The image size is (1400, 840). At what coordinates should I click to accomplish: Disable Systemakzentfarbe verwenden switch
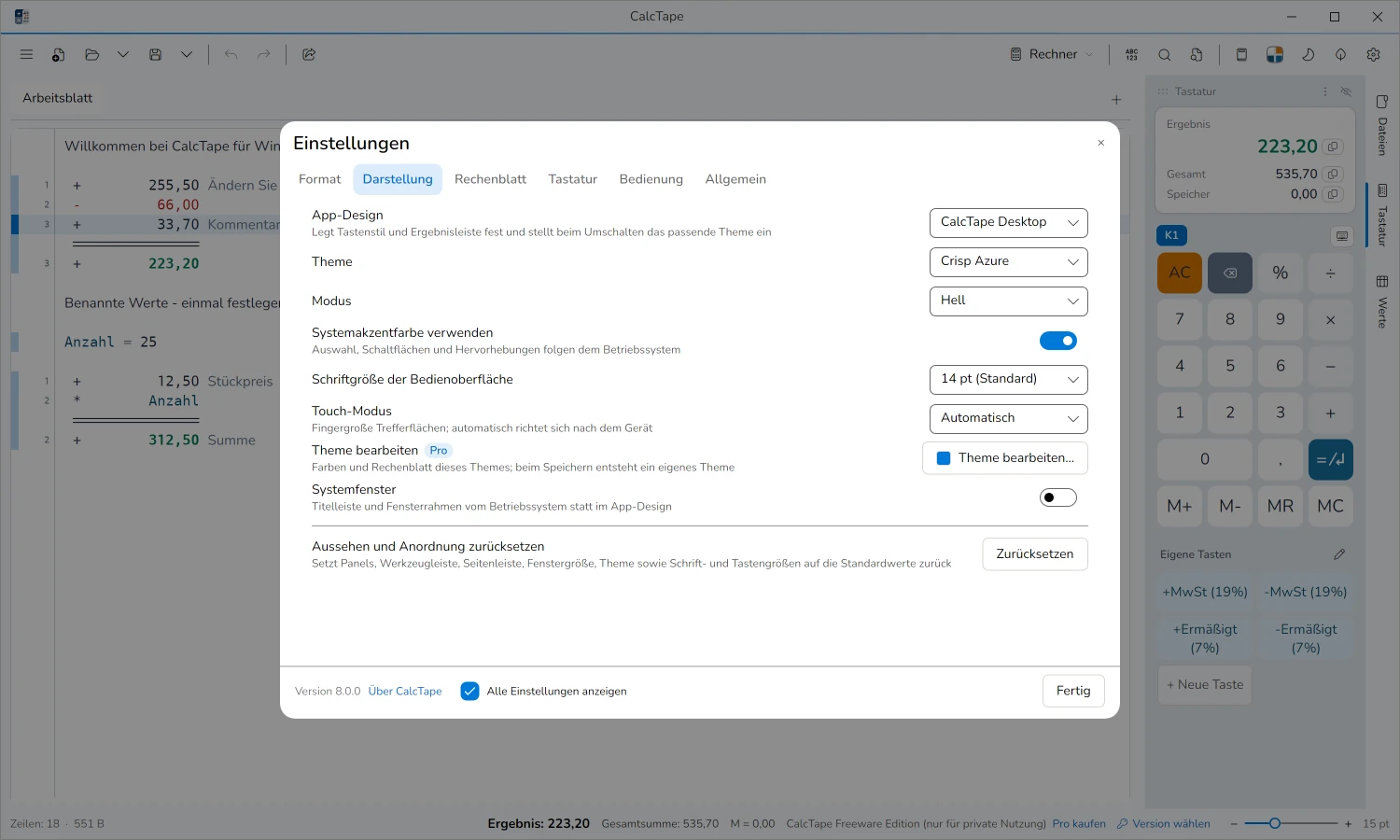(1058, 341)
